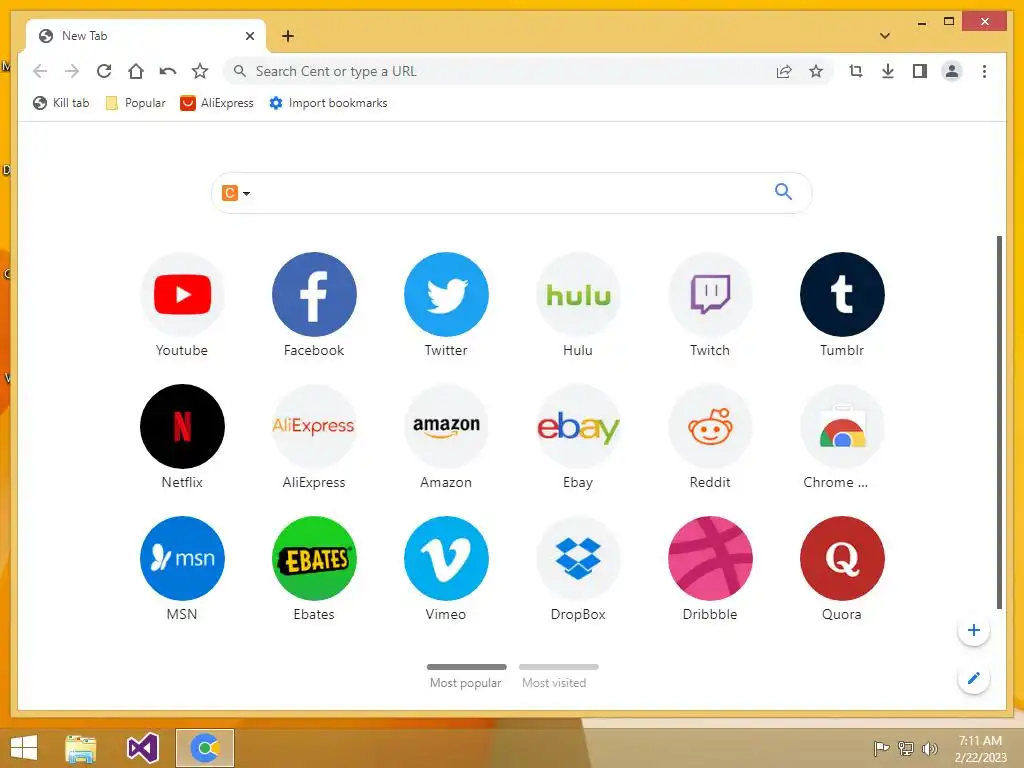
Task: Launch Visual Studio from taskbar
Action: point(142,748)
